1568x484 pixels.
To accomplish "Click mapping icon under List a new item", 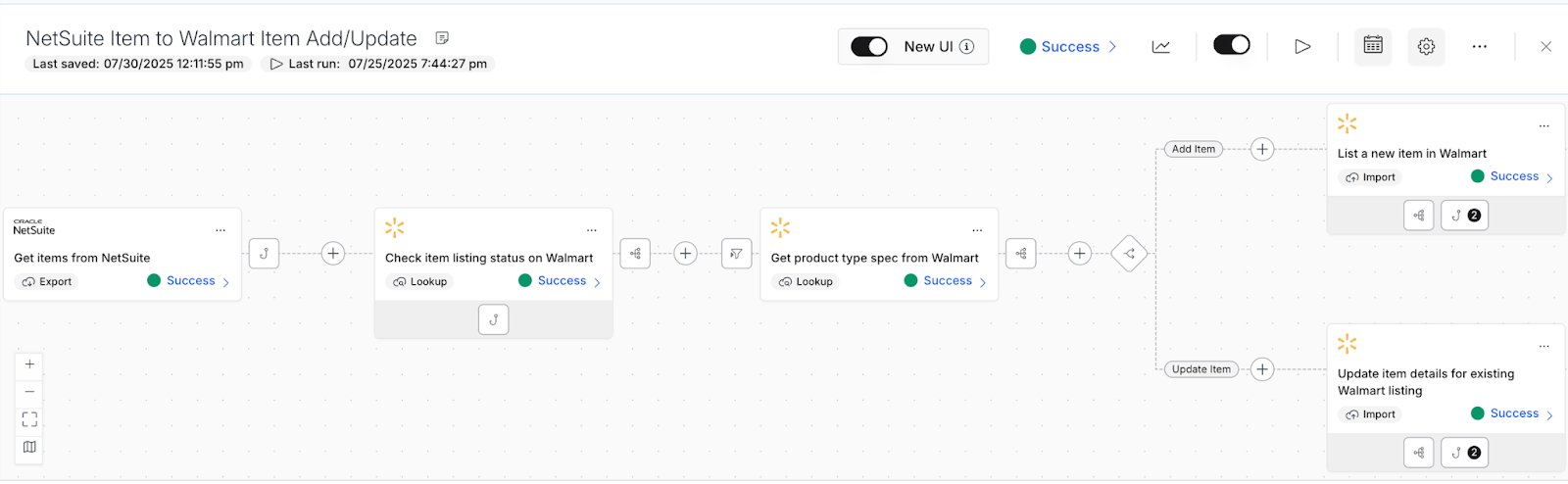I will (x=1419, y=216).
